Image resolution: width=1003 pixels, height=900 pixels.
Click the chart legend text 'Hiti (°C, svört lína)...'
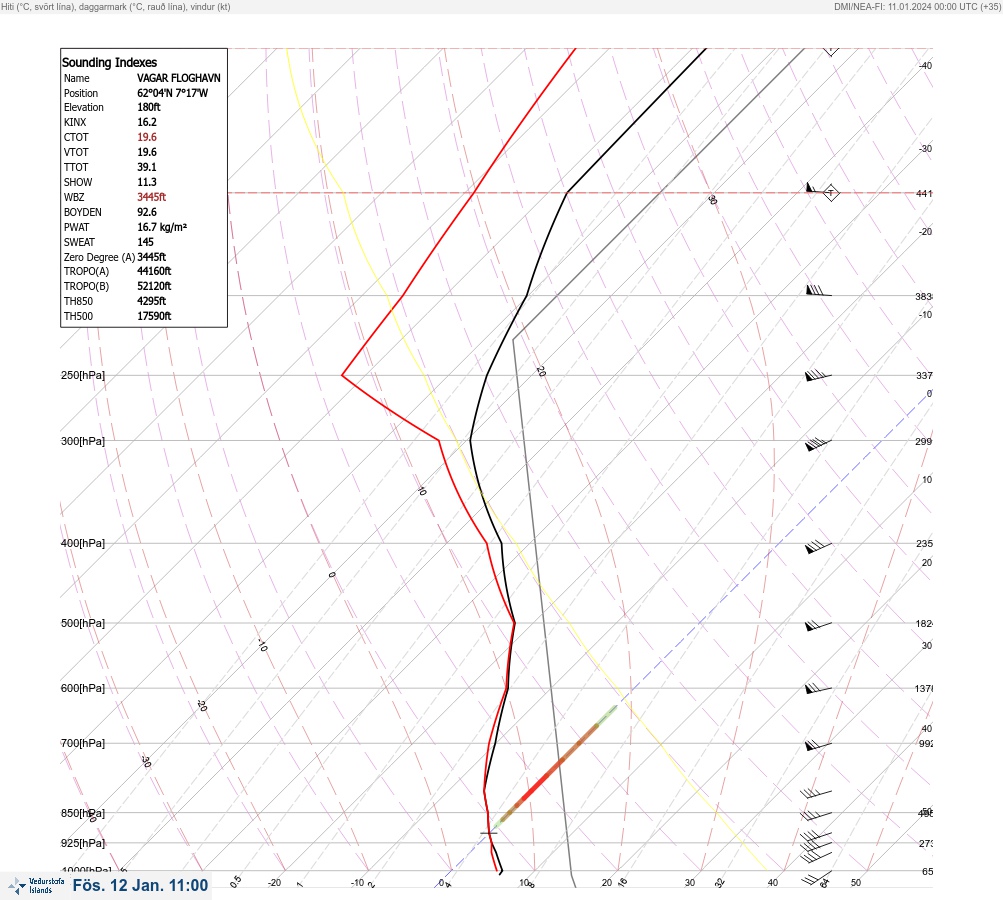[116, 7]
